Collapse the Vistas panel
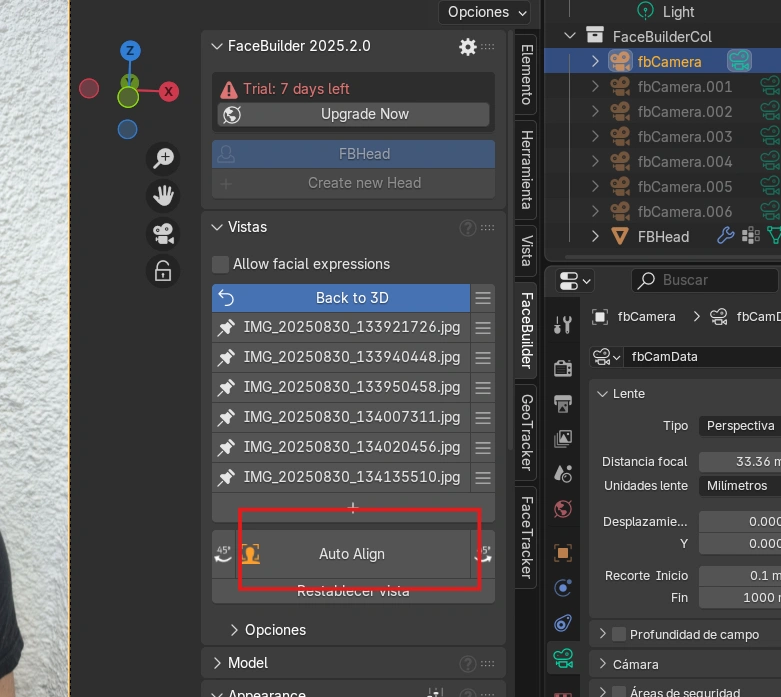The height and width of the screenshot is (697, 781). [x=217, y=227]
